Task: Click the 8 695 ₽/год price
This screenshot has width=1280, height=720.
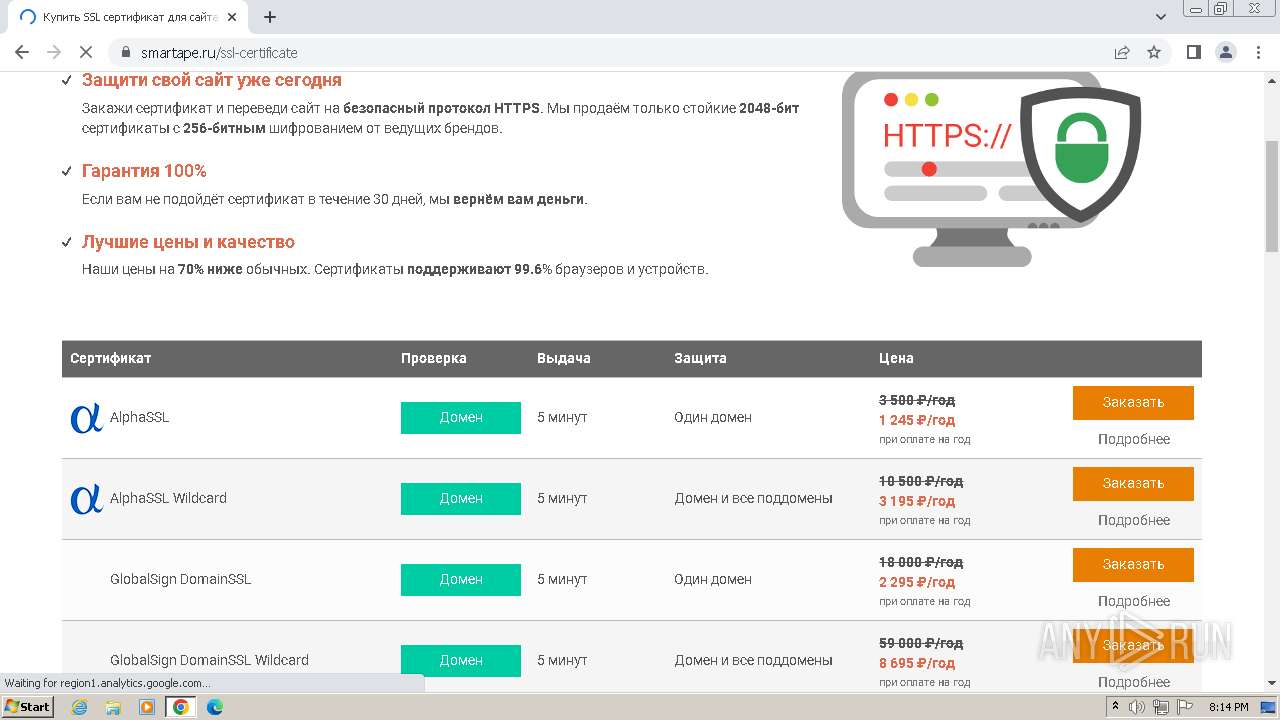Action: click(x=917, y=663)
